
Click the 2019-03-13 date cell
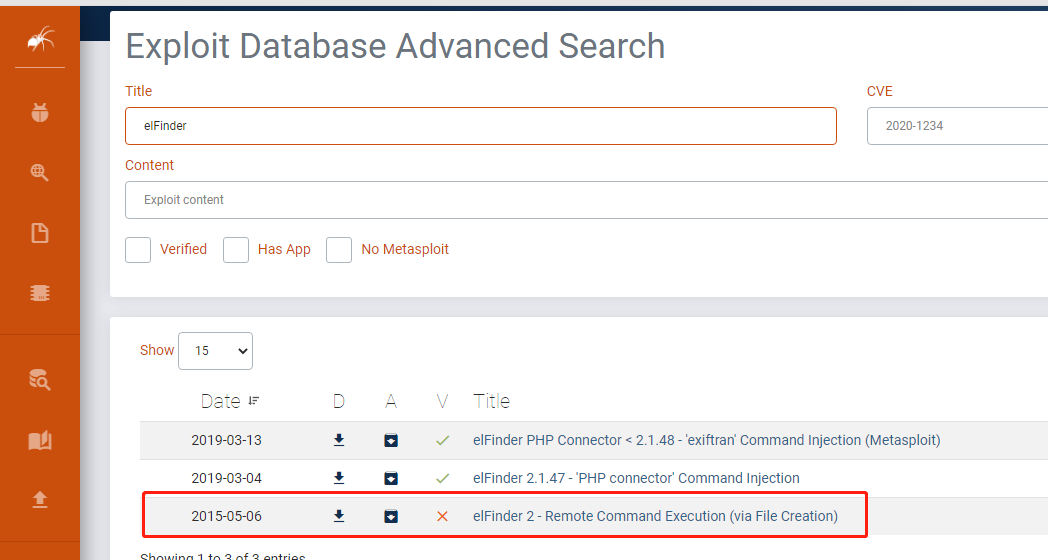227,440
